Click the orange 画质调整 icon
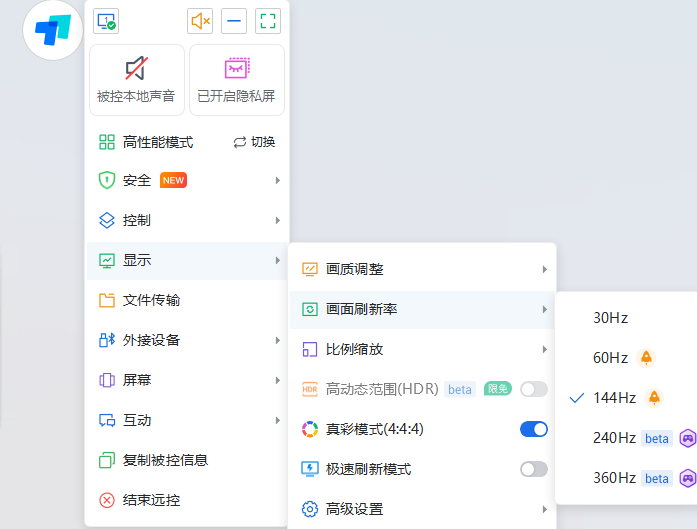Screen dimensions: 697x529 pyautogui.click(x=310, y=269)
